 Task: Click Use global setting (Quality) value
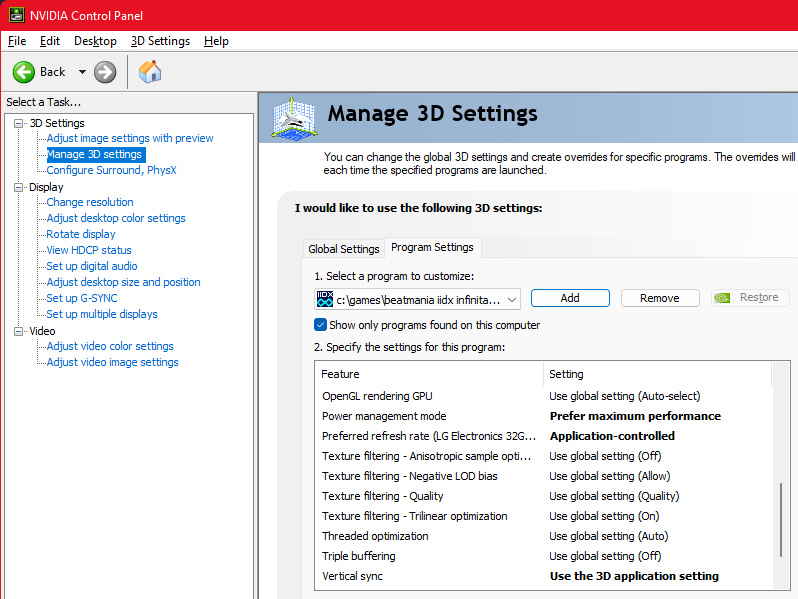pyautogui.click(x=614, y=496)
